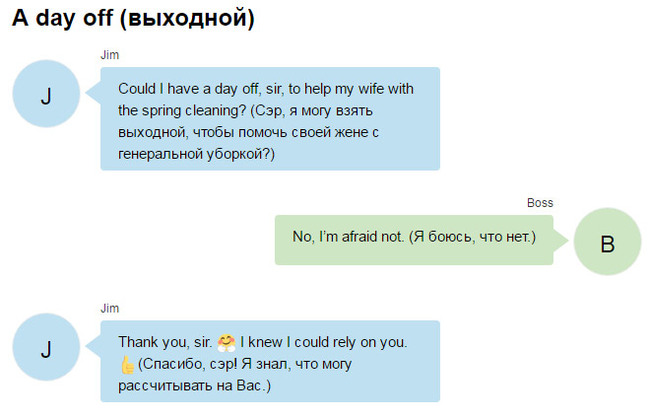Click the "No, I'm afraid not." text
This screenshot has height=419, width=650.
coord(348,237)
